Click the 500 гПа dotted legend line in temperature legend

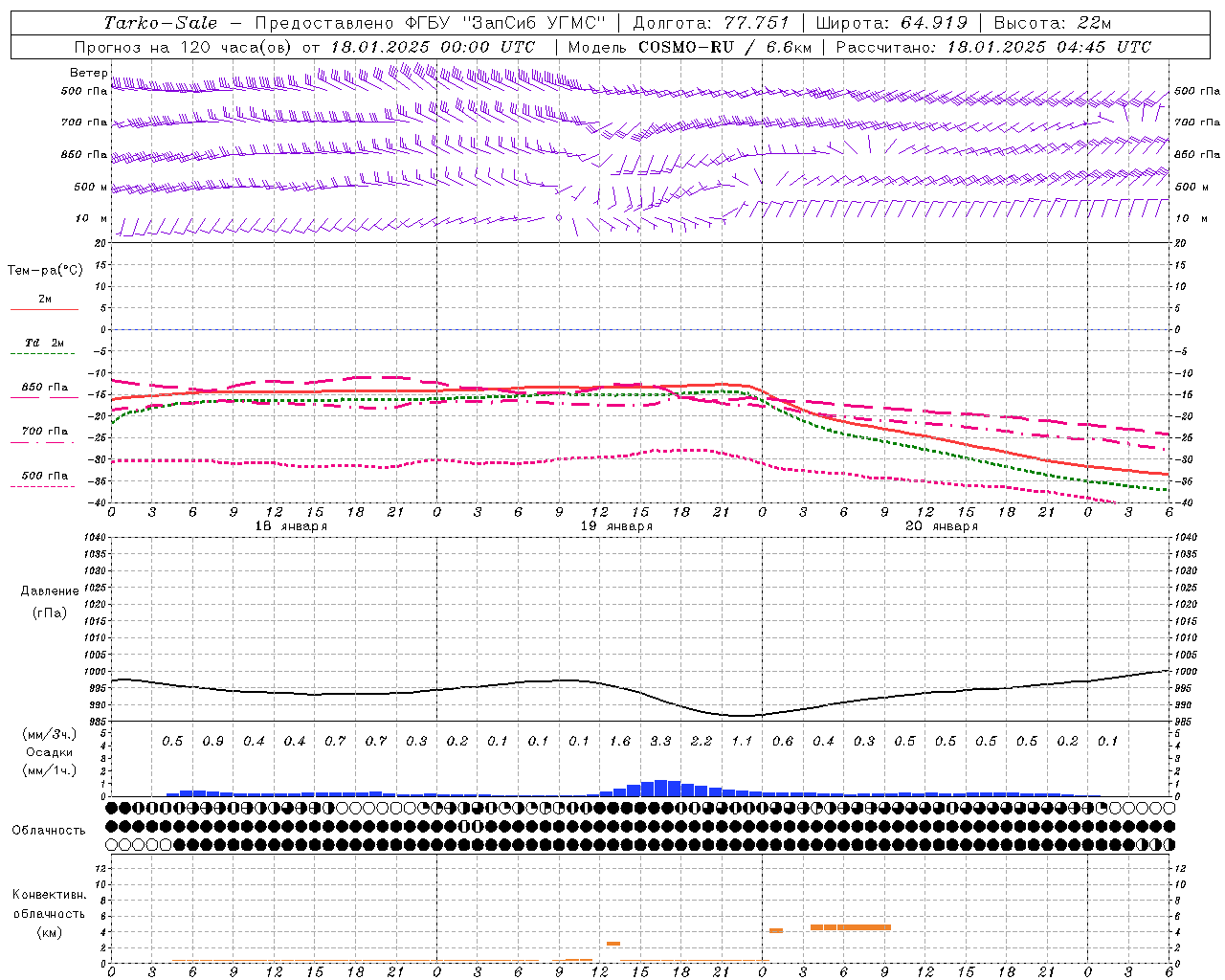[42, 486]
